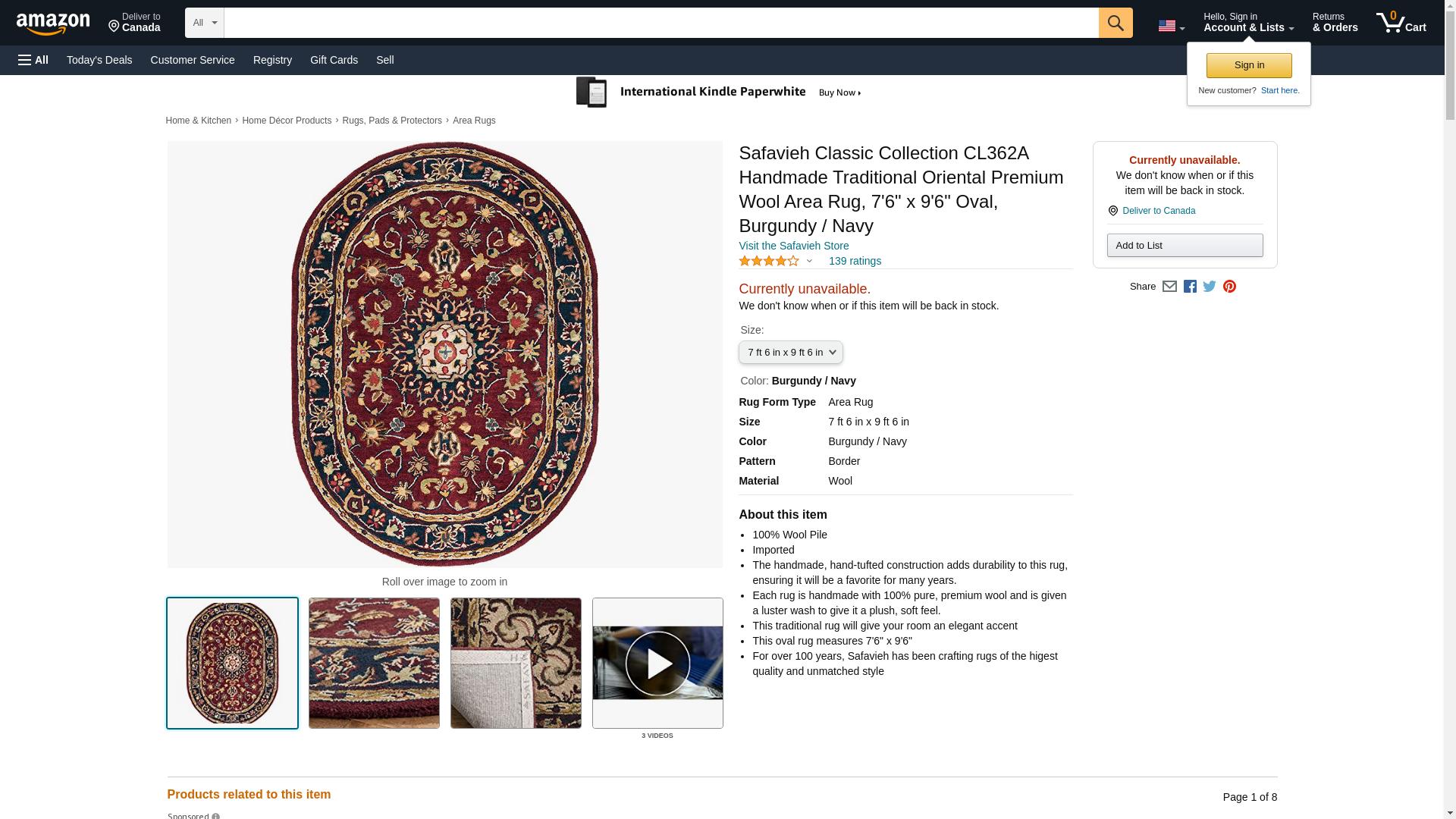The height and width of the screenshot is (819, 1456).
Task: Click the Add to List button
Action: [x=1185, y=245]
